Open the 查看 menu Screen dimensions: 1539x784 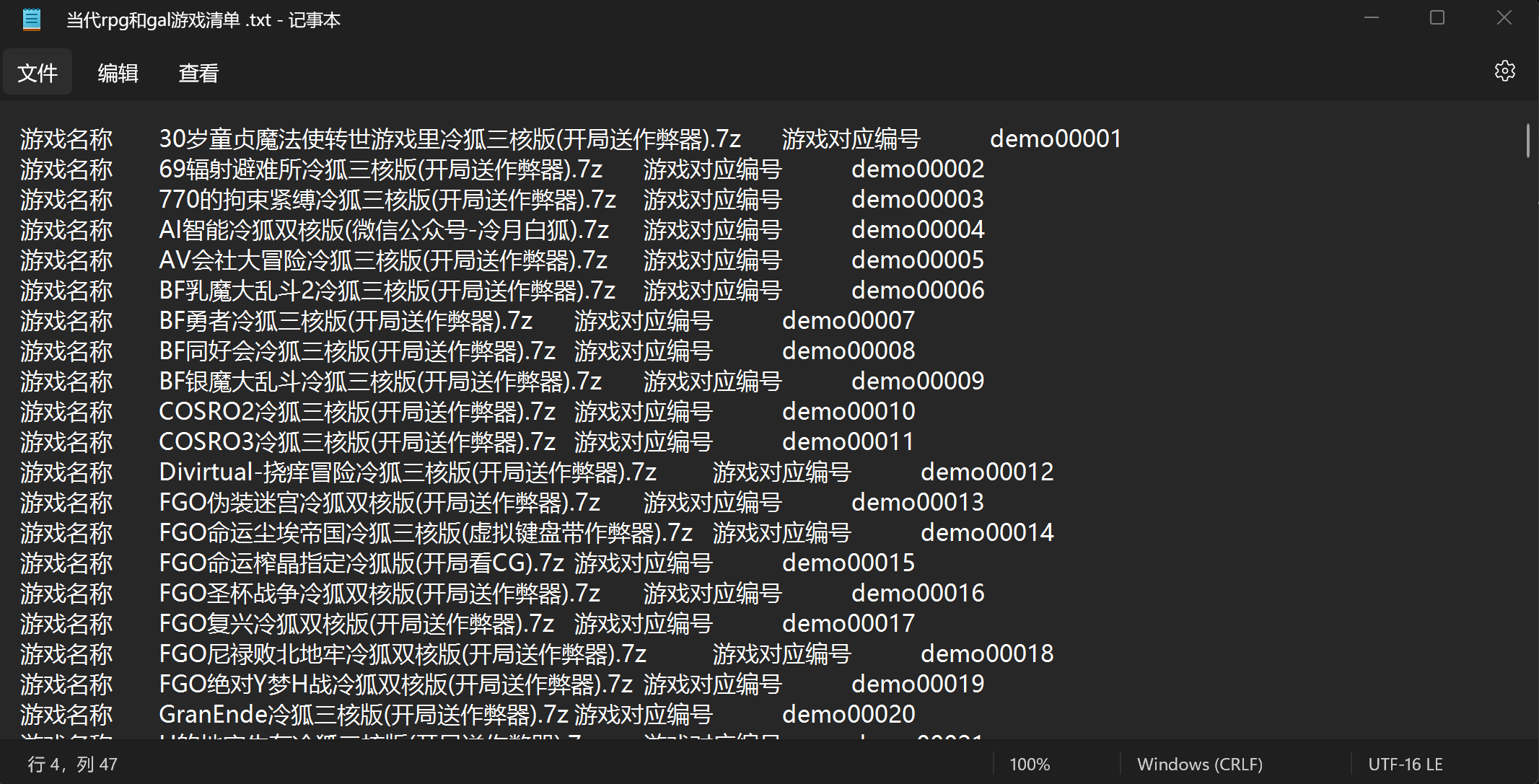[x=198, y=72]
